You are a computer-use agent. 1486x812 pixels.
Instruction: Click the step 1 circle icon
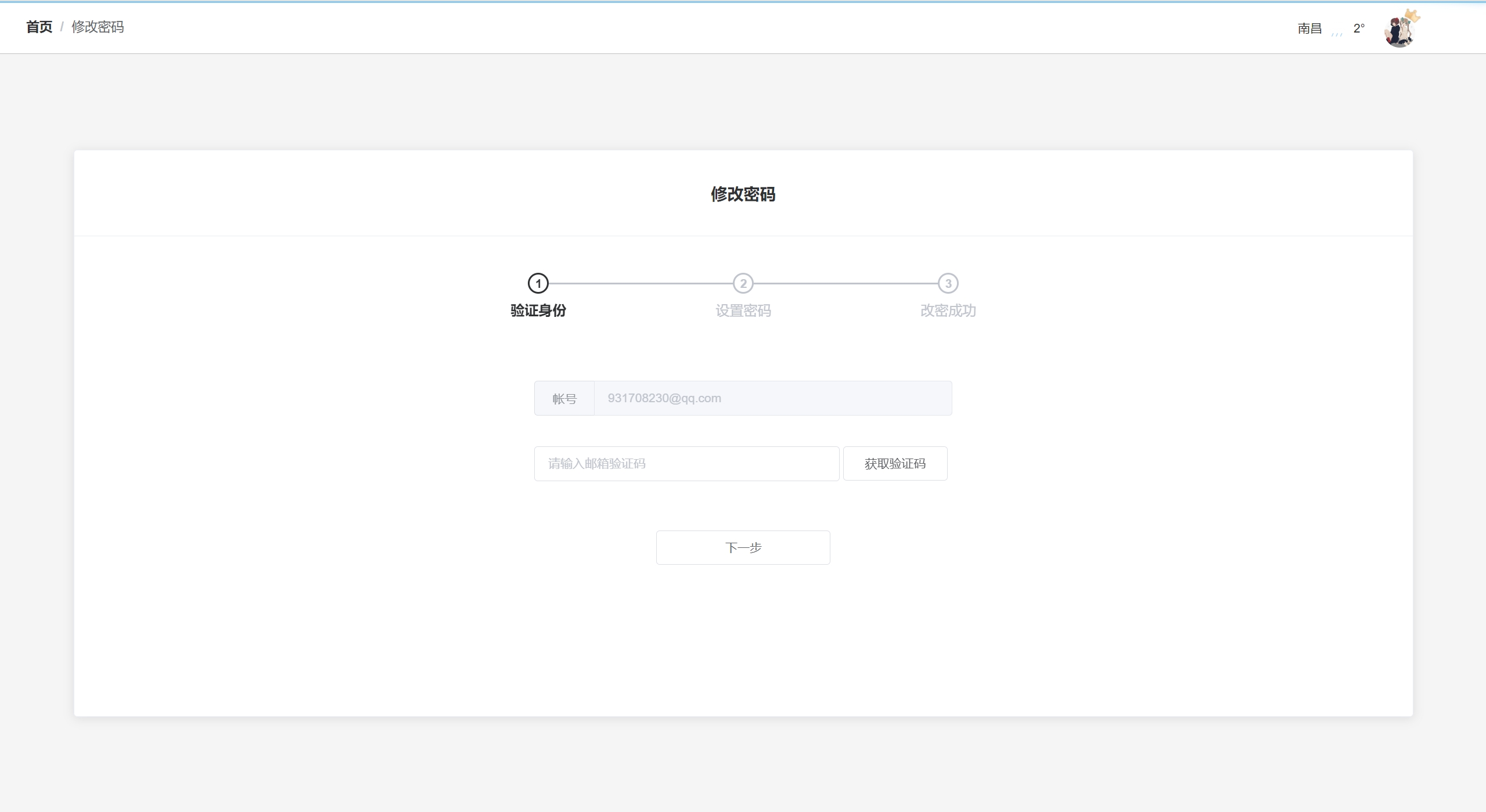point(538,283)
